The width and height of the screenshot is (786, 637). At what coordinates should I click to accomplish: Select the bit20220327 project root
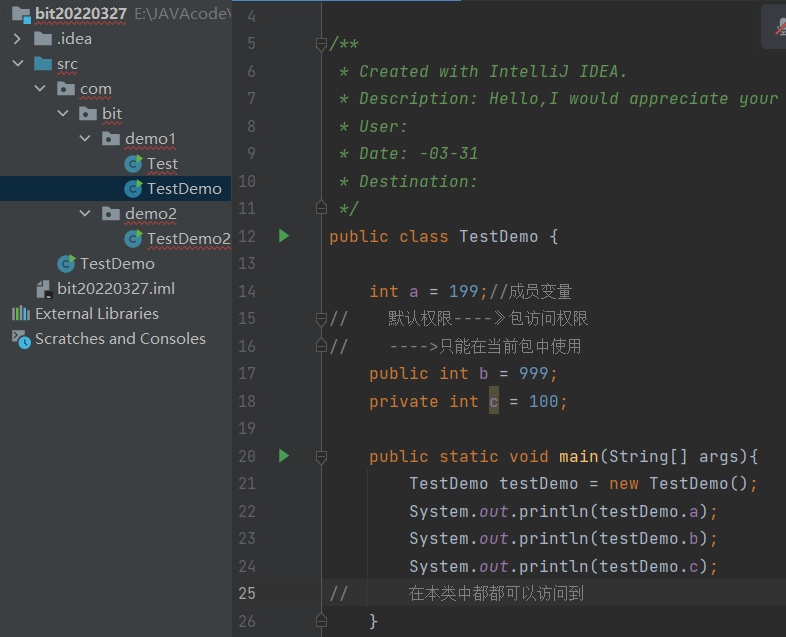click(x=81, y=14)
